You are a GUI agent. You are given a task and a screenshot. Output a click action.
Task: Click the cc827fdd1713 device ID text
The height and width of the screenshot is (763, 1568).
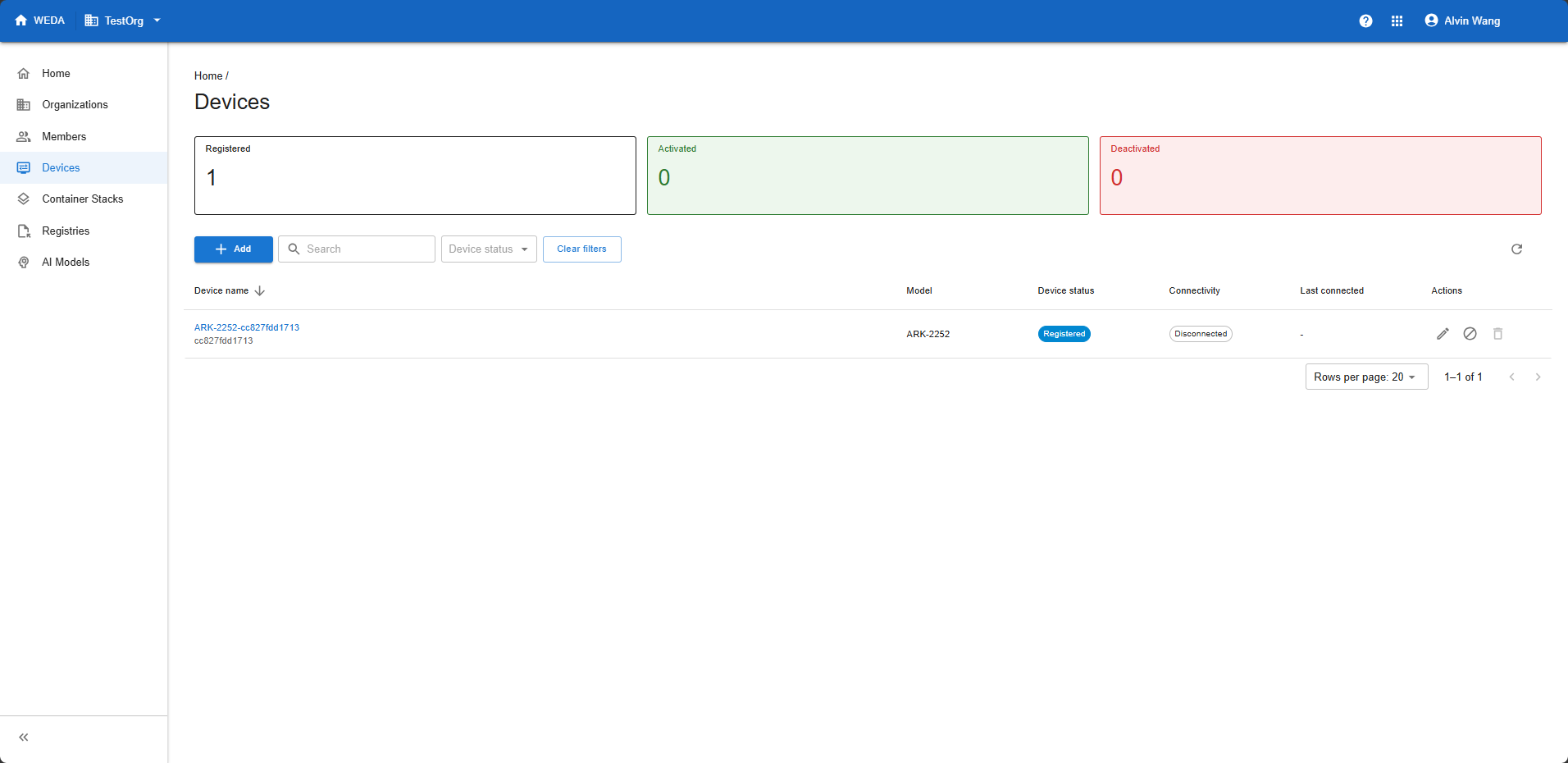pos(224,341)
